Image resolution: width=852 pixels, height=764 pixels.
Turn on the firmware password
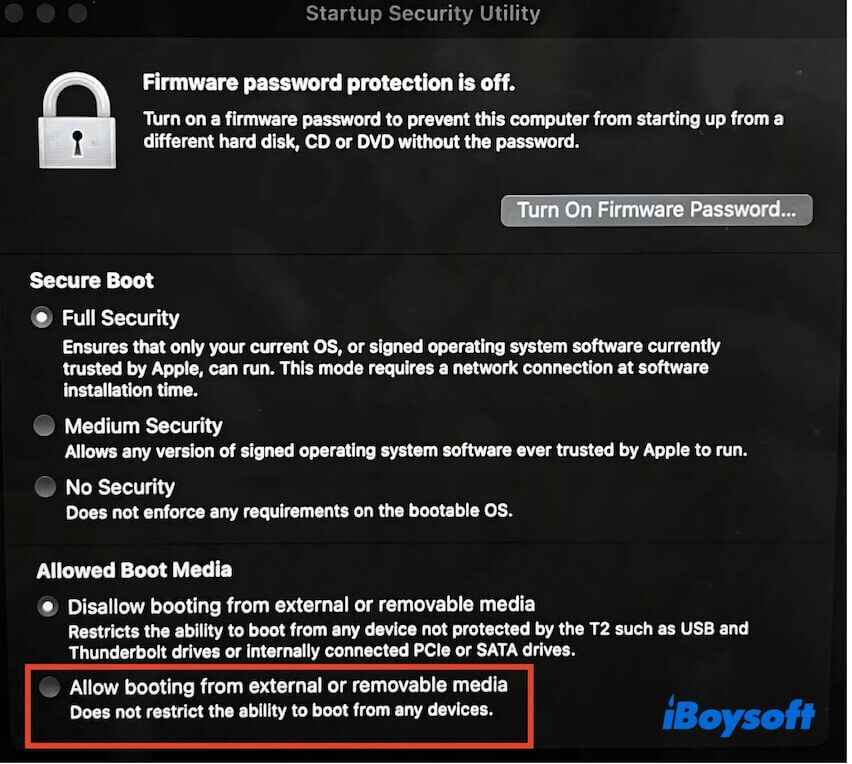pyautogui.click(x=656, y=210)
